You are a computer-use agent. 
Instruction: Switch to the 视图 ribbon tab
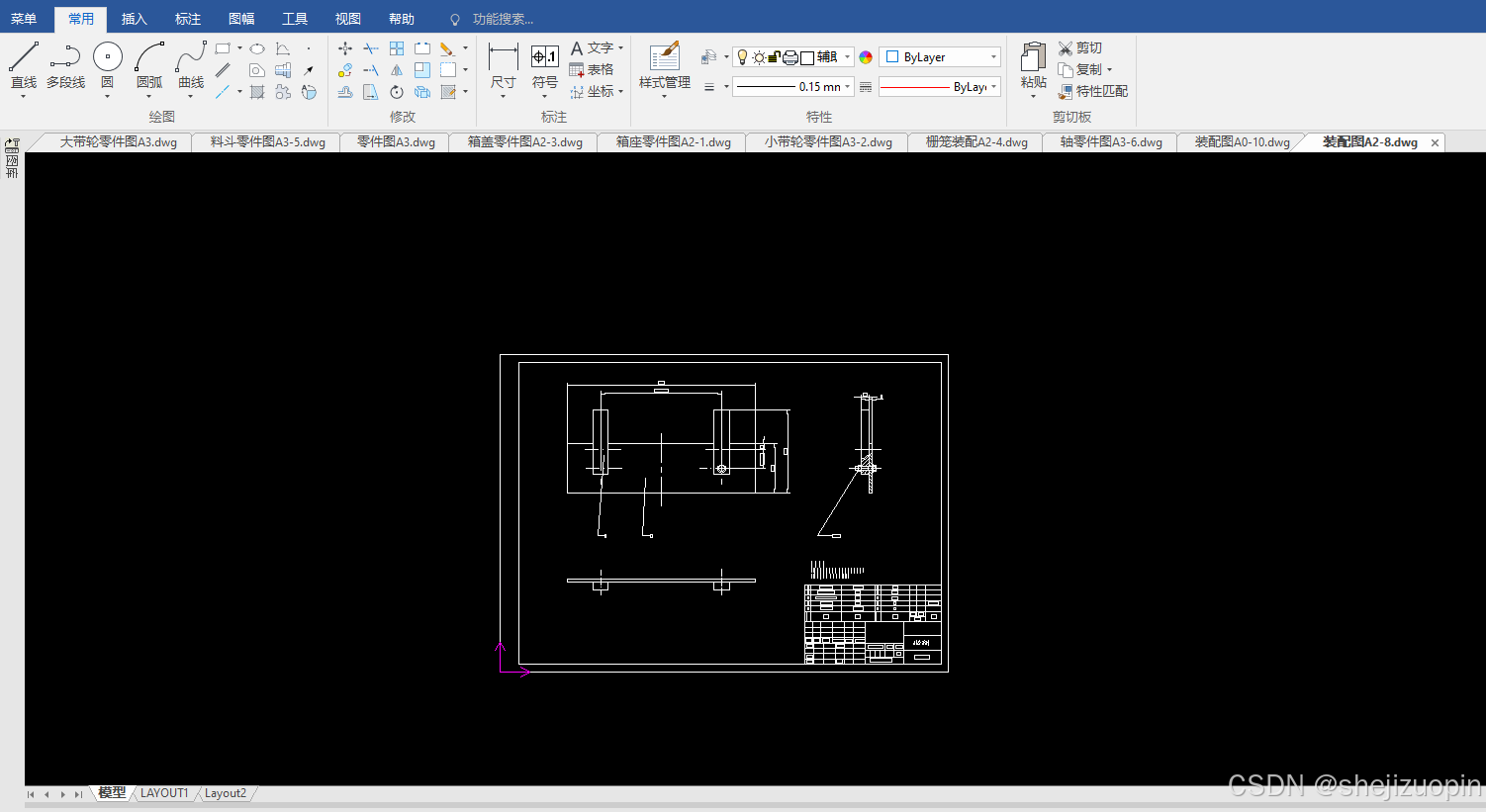coord(347,19)
